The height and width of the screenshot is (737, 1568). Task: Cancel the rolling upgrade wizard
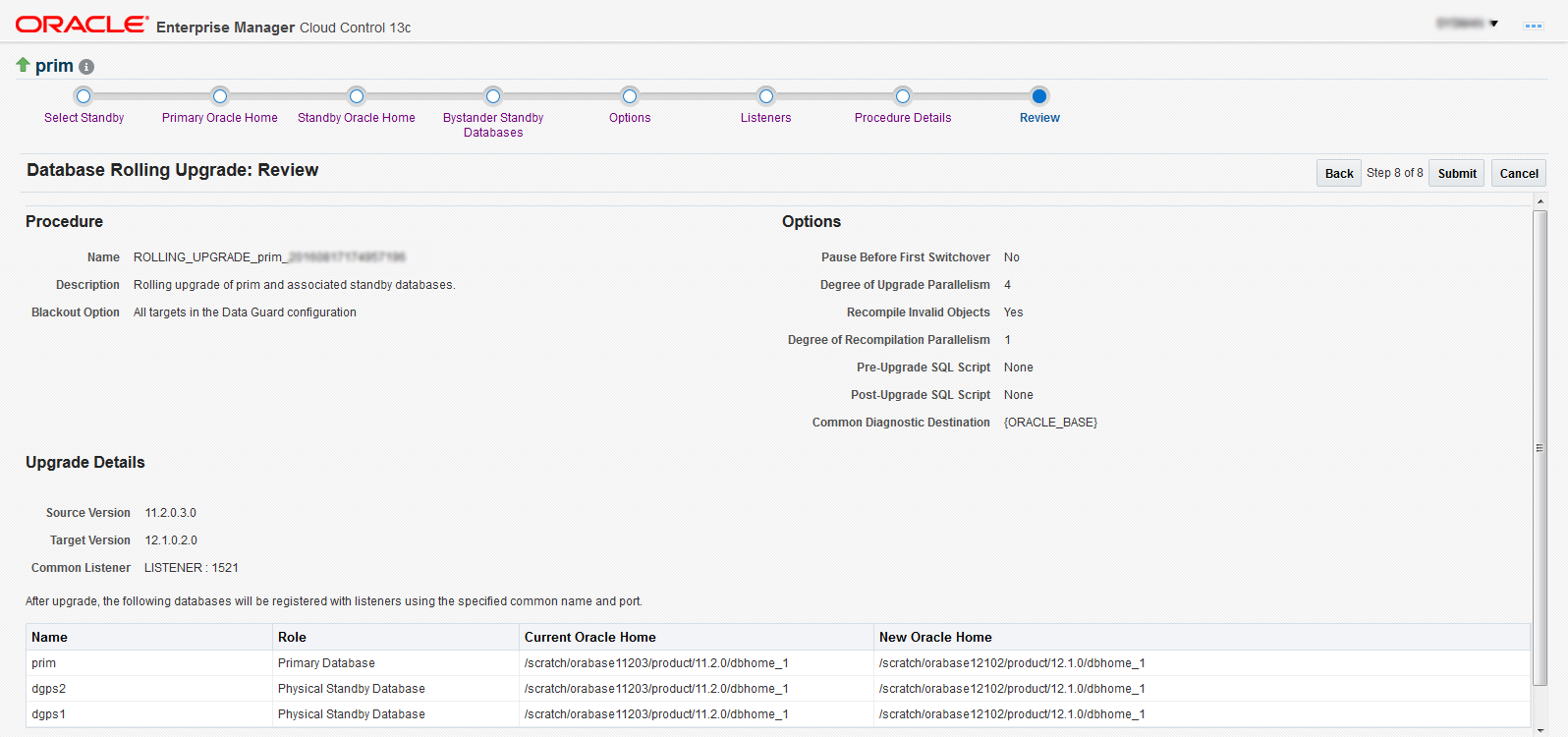(x=1519, y=173)
